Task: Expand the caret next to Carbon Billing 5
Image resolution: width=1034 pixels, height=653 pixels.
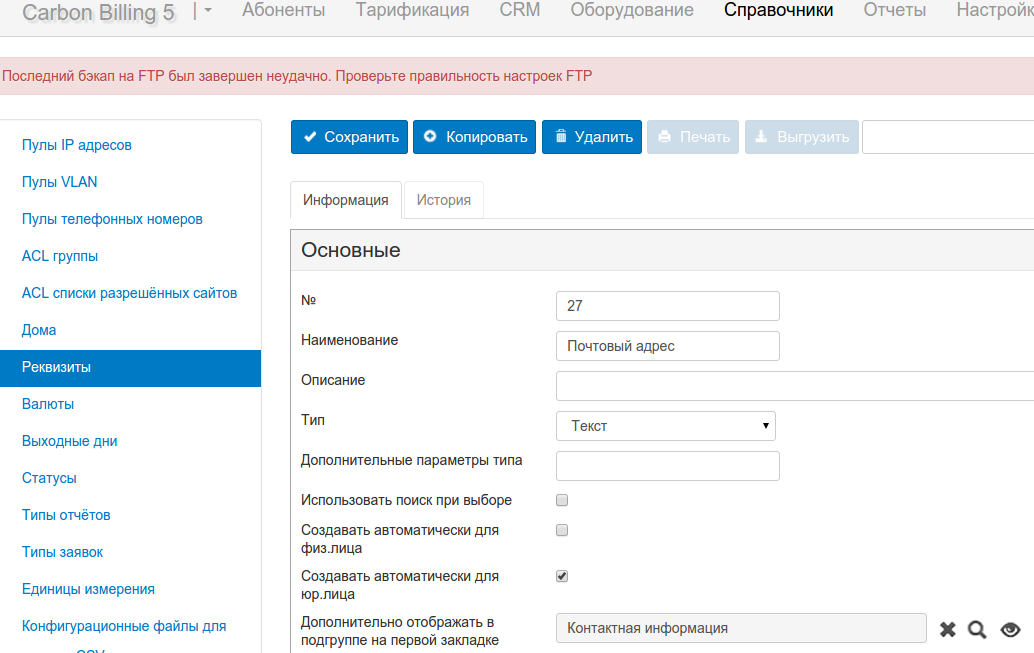Action: coord(208,10)
